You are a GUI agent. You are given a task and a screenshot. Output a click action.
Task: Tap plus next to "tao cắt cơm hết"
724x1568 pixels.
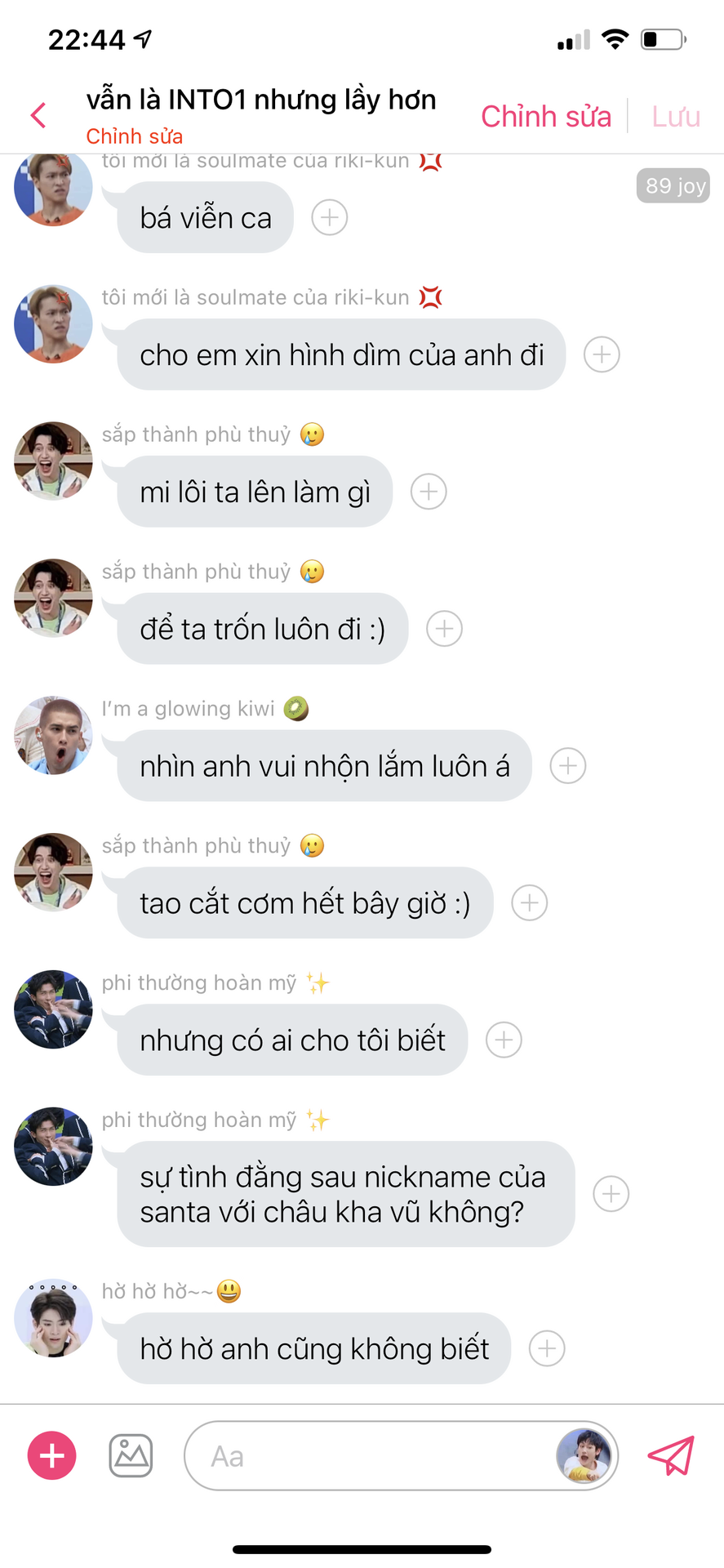(x=530, y=903)
